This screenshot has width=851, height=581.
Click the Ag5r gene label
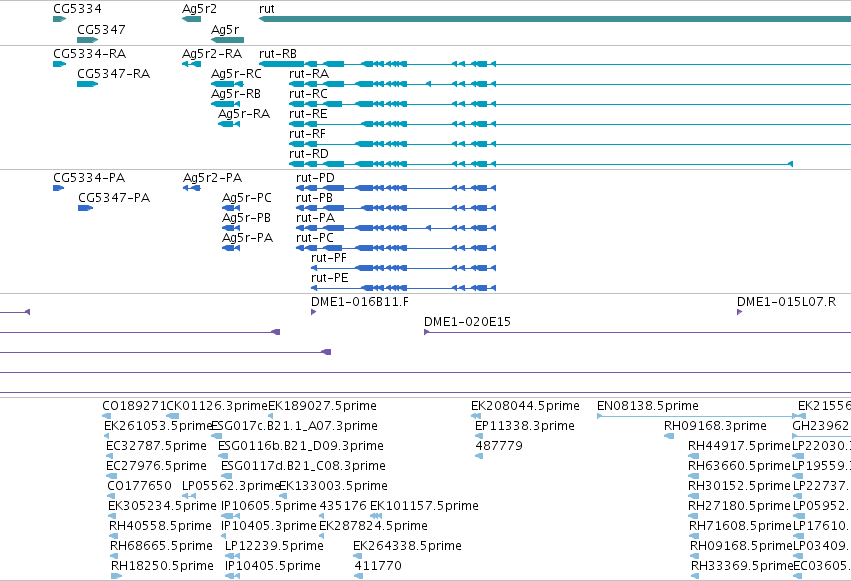[225, 29]
